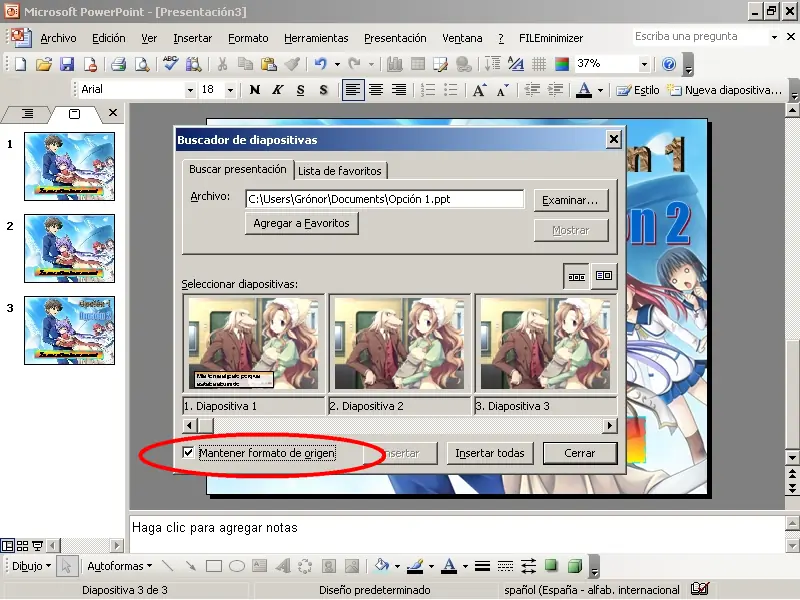Select the Oval tool in the drawing toolbar
The width and height of the screenshot is (800, 600).
pos(237,566)
